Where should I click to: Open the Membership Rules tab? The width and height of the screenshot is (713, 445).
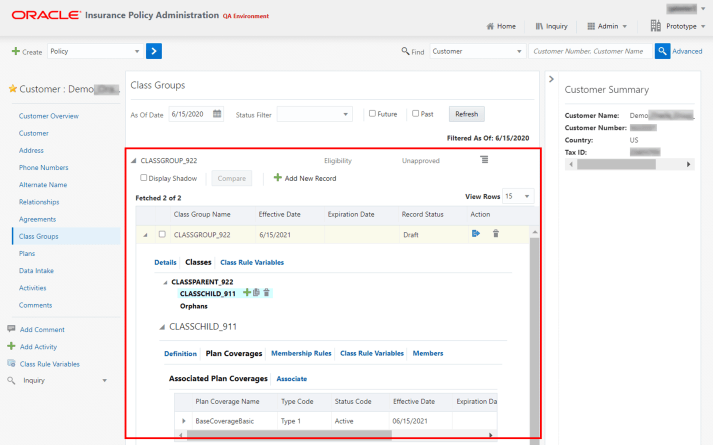coord(301,353)
